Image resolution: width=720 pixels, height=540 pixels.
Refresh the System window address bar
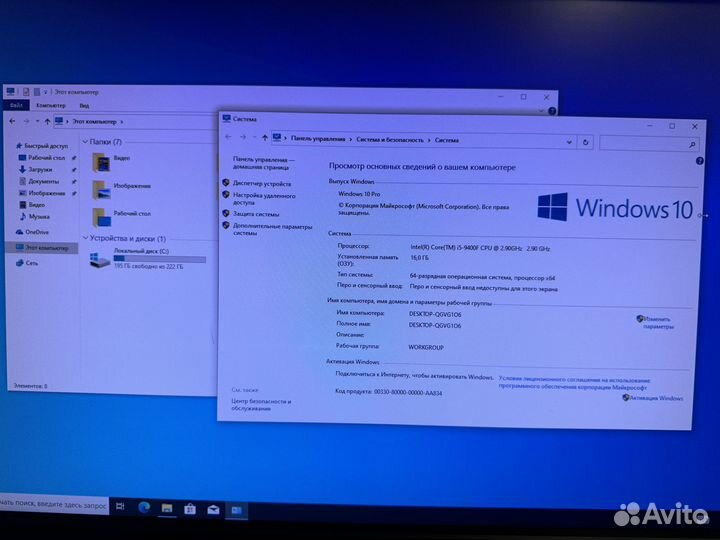[585, 142]
